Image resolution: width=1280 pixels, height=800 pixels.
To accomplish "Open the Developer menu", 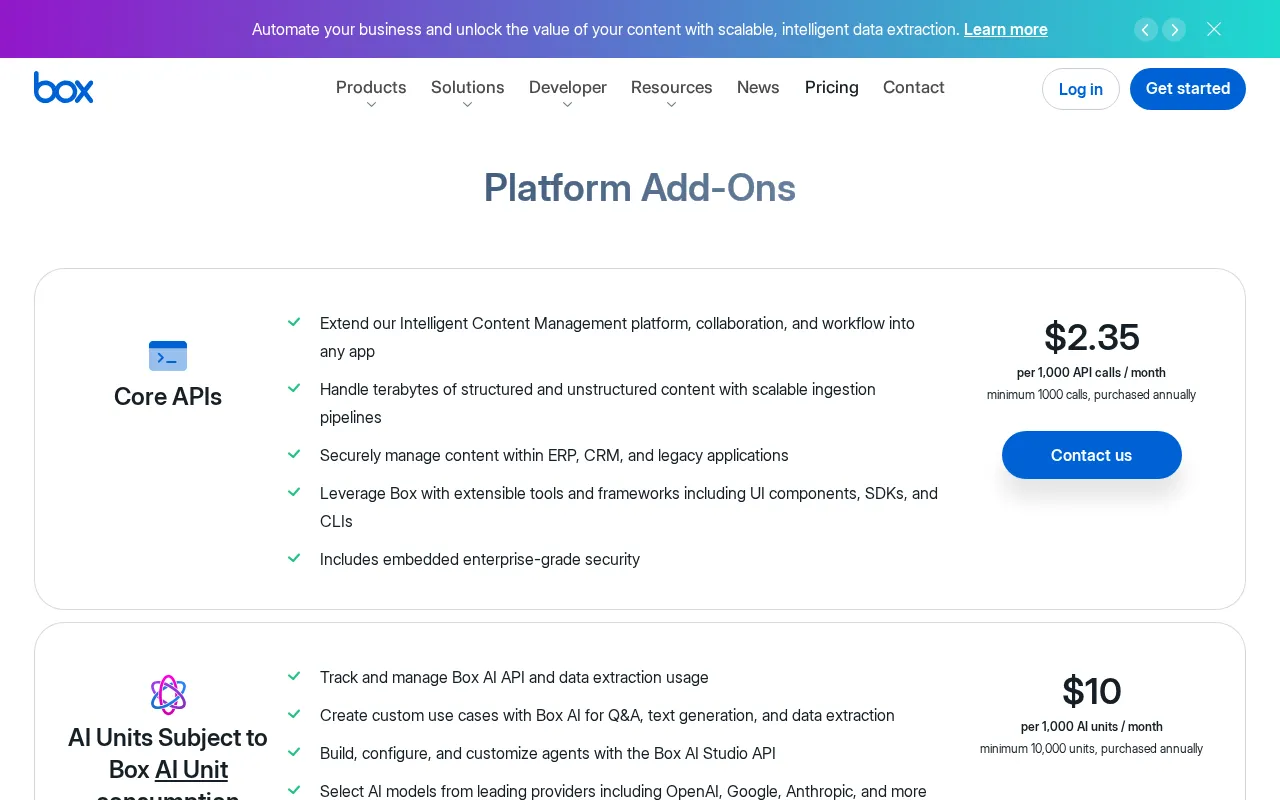I will point(567,87).
